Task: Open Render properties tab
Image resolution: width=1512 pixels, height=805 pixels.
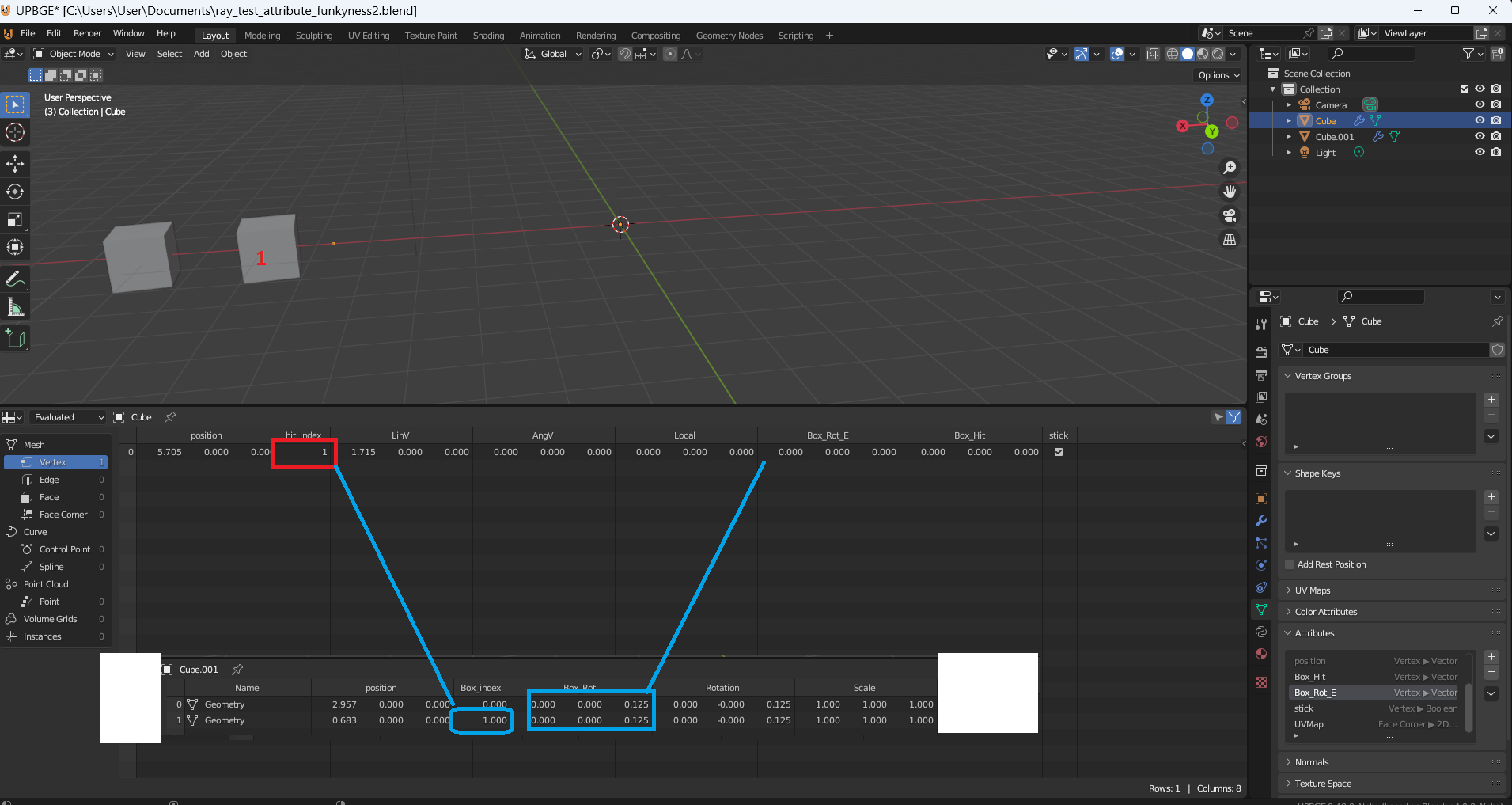Action: click(x=1261, y=352)
